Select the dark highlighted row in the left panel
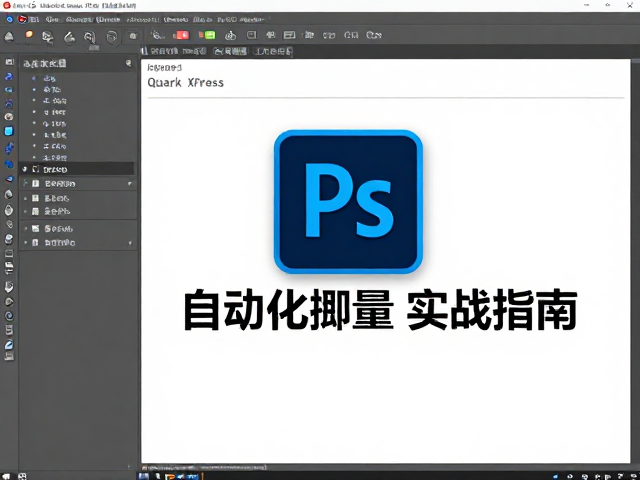Image resolution: width=640 pixels, height=480 pixels. [77, 169]
